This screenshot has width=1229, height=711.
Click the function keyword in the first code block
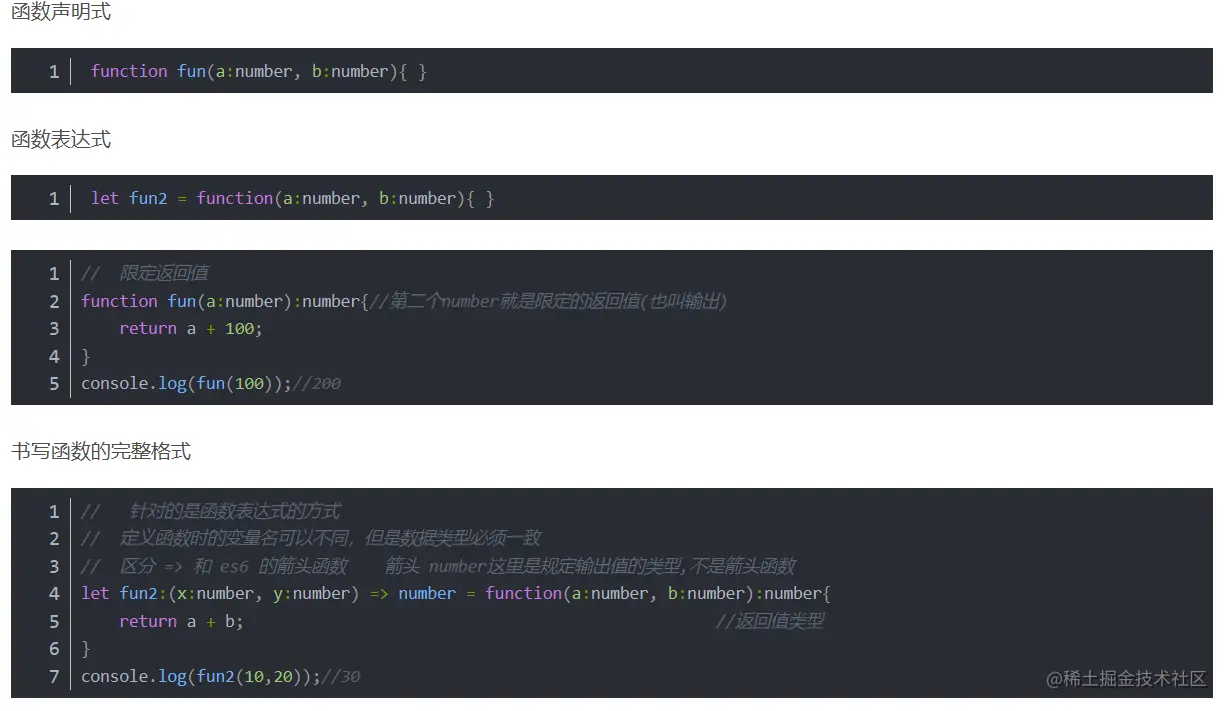tap(129, 71)
